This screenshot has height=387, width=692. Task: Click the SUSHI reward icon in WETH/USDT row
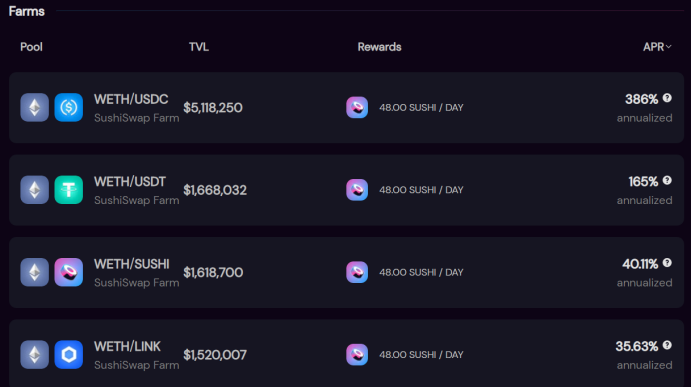coord(357,190)
